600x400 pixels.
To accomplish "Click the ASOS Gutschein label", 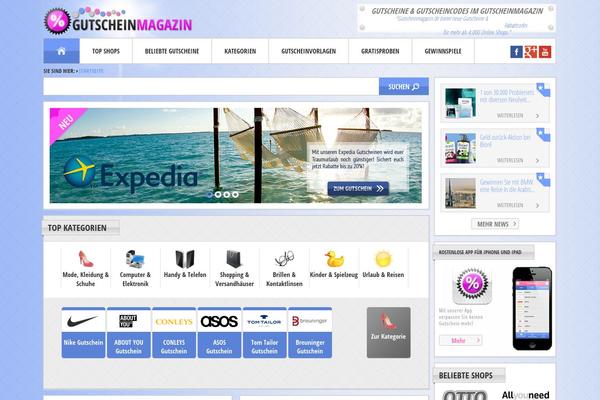I will coord(219,346).
